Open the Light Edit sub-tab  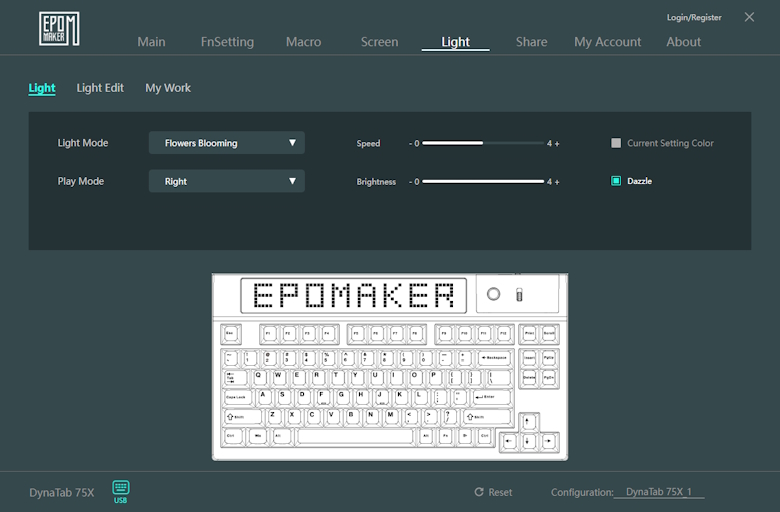tap(100, 88)
